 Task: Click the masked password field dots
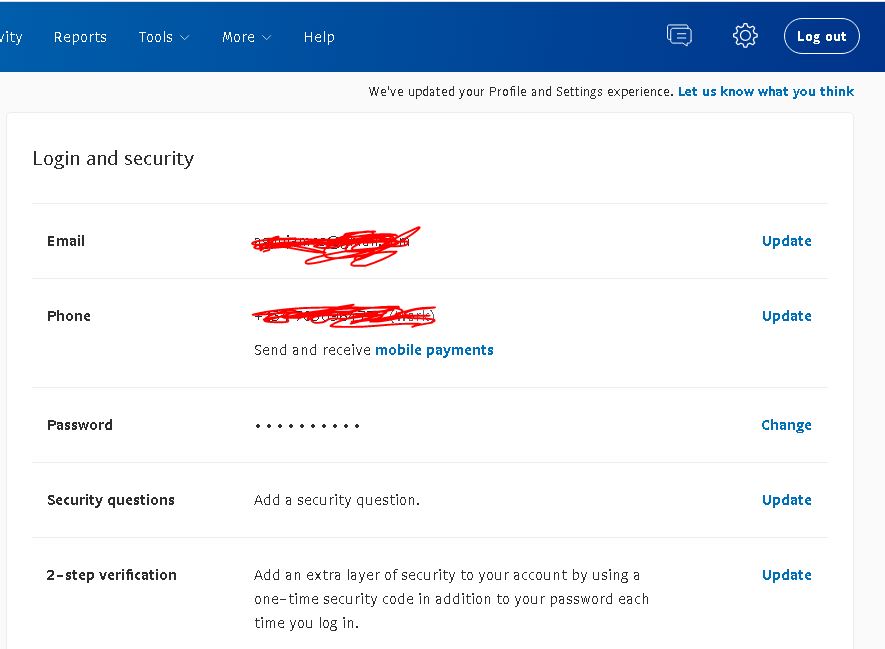pyautogui.click(x=305, y=424)
